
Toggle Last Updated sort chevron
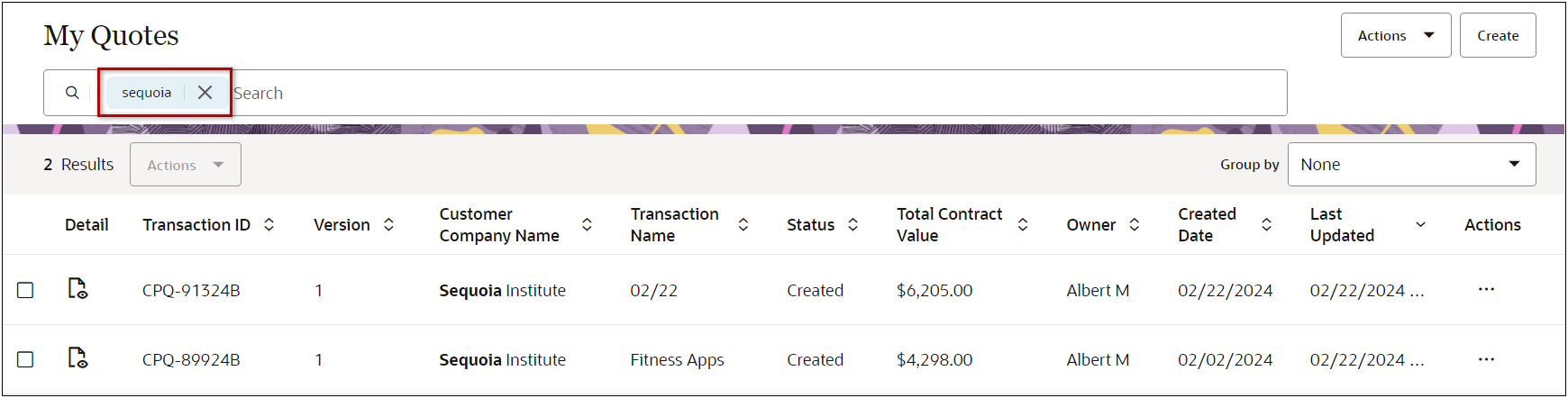(1420, 225)
